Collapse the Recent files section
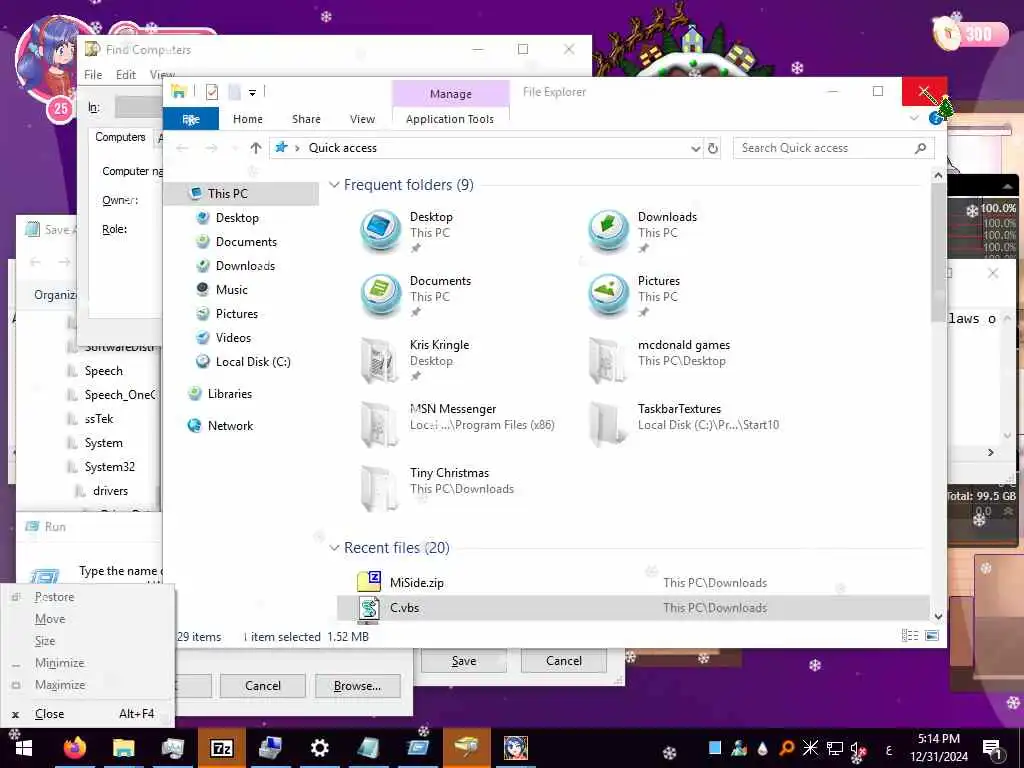The height and width of the screenshot is (768, 1024). coord(334,548)
